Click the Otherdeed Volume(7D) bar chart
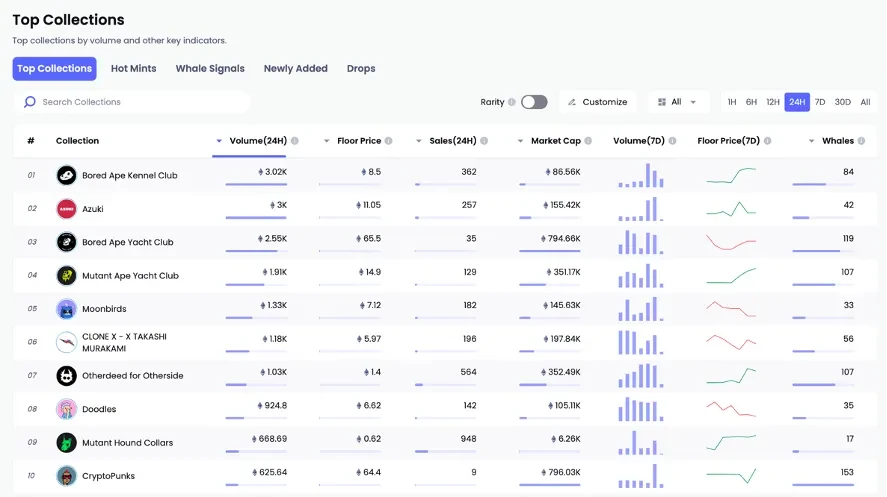The height and width of the screenshot is (497, 887). click(x=641, y=375)
